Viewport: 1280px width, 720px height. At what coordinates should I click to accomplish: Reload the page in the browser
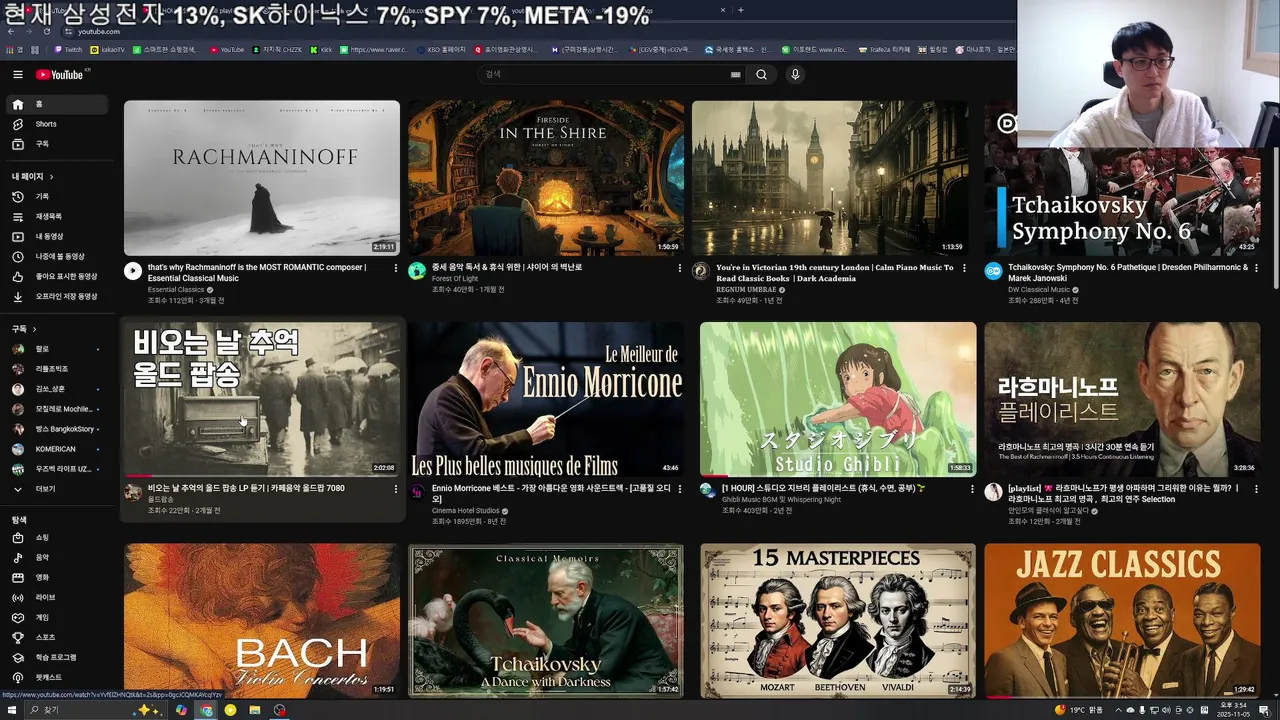pyautogui.click(x=45, y=31)
